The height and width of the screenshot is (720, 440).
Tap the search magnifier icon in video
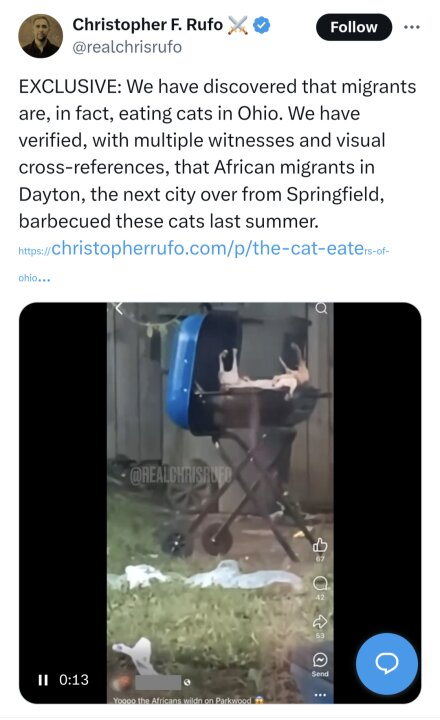[321, 308]
